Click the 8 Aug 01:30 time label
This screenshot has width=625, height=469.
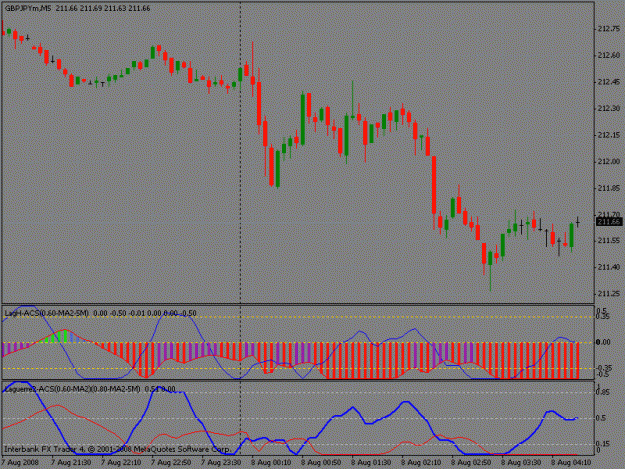pyautogui.click(x=371, y=463)
